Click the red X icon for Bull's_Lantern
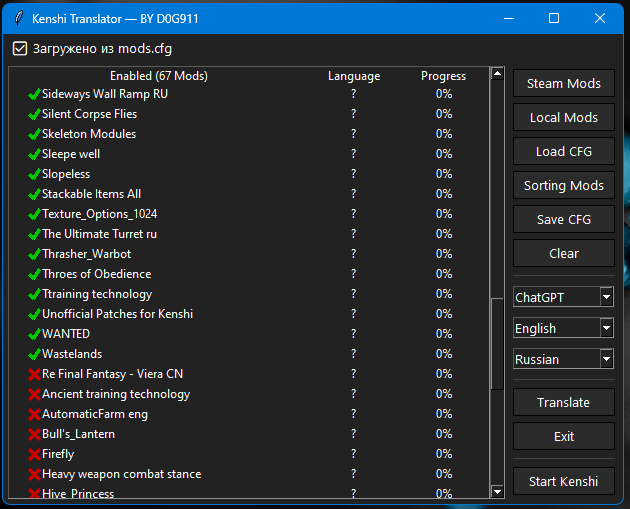 [34, 434]
